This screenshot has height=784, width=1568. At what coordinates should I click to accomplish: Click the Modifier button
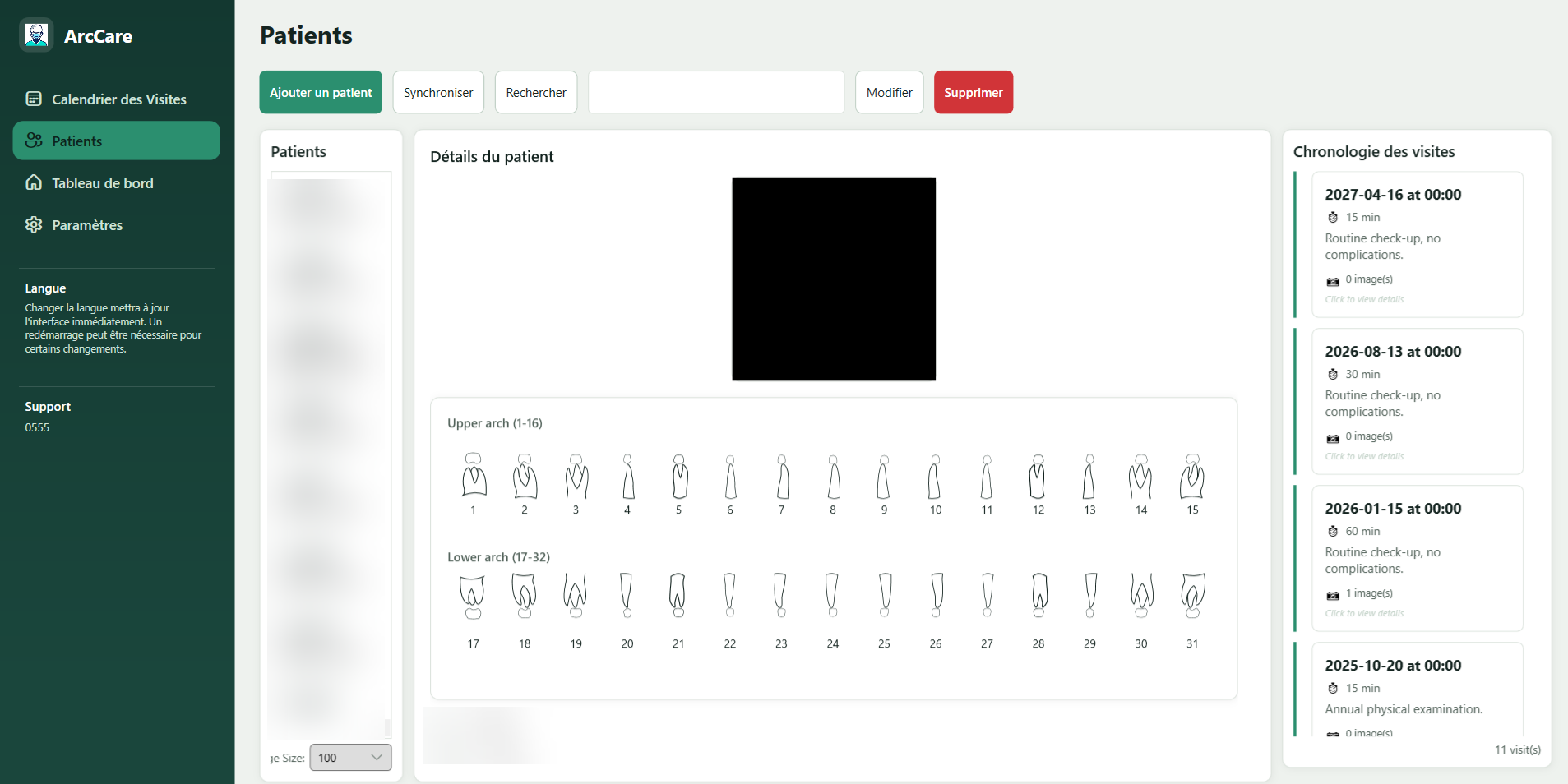[x=890, y=92]
